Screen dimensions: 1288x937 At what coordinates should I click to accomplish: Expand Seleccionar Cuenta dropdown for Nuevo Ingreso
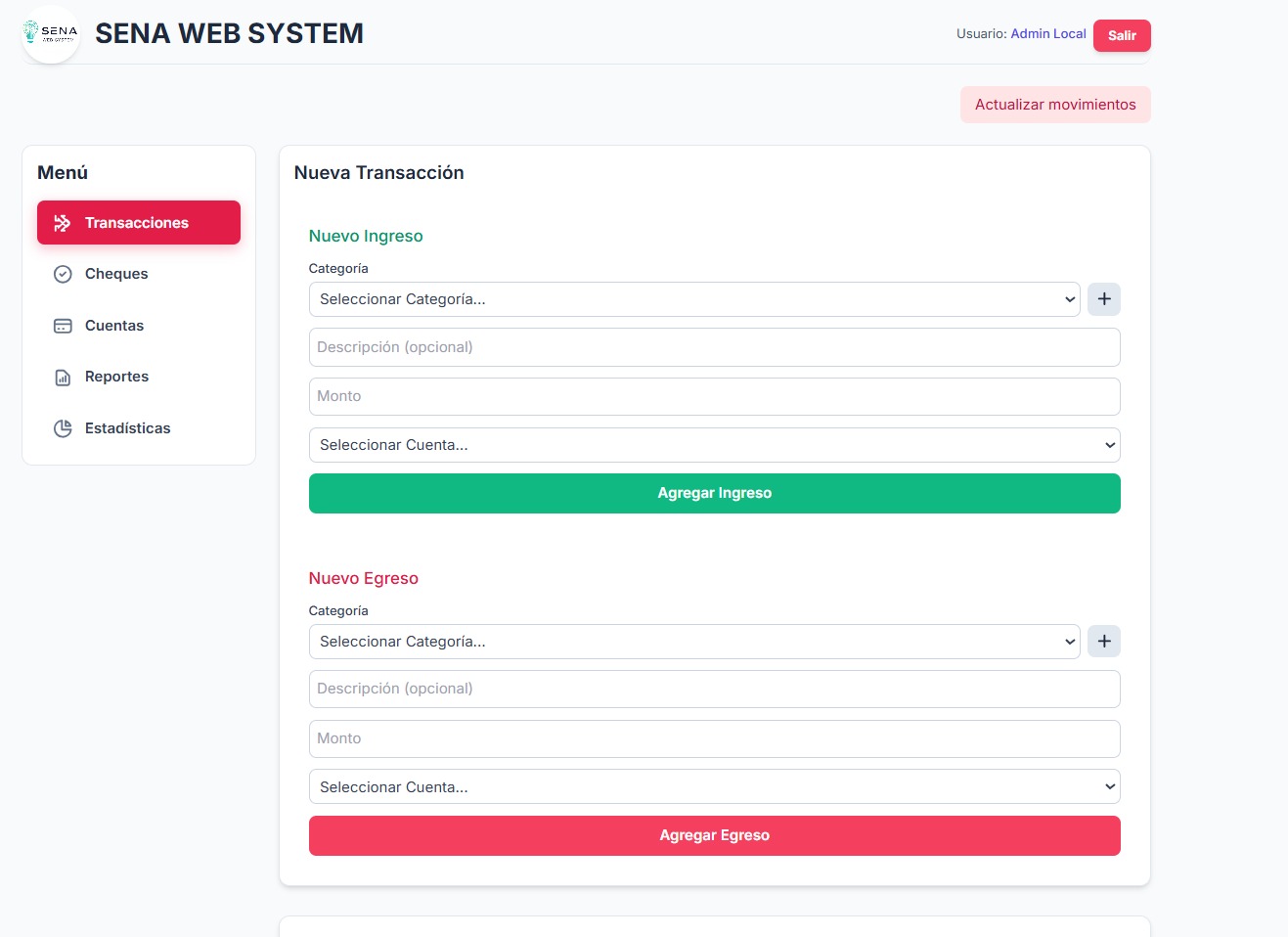click(714, 445)
